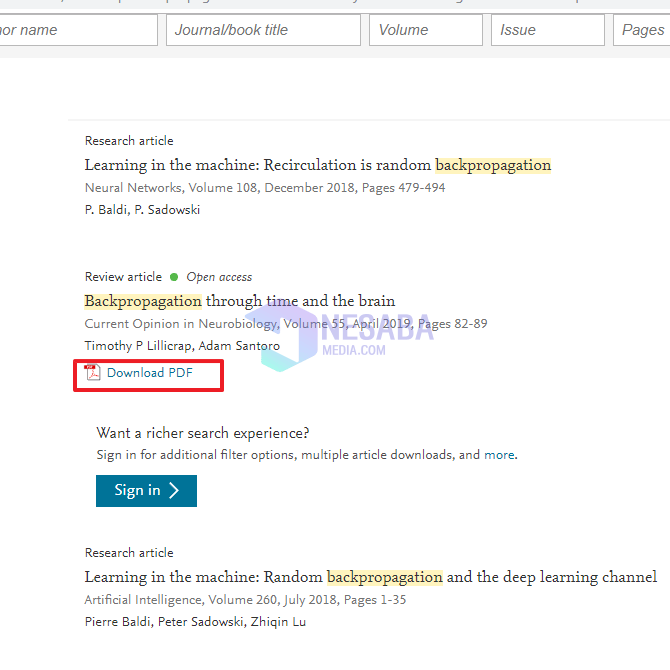Focus the Volume input field
The width and height of the screenshot is (670, 670).
(426, 30)
